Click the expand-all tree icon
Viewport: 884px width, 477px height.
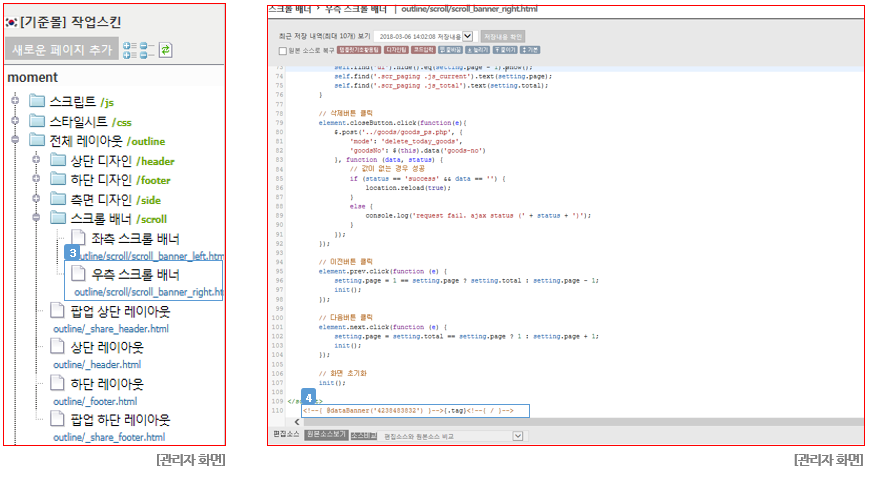[x=130, y=50]
